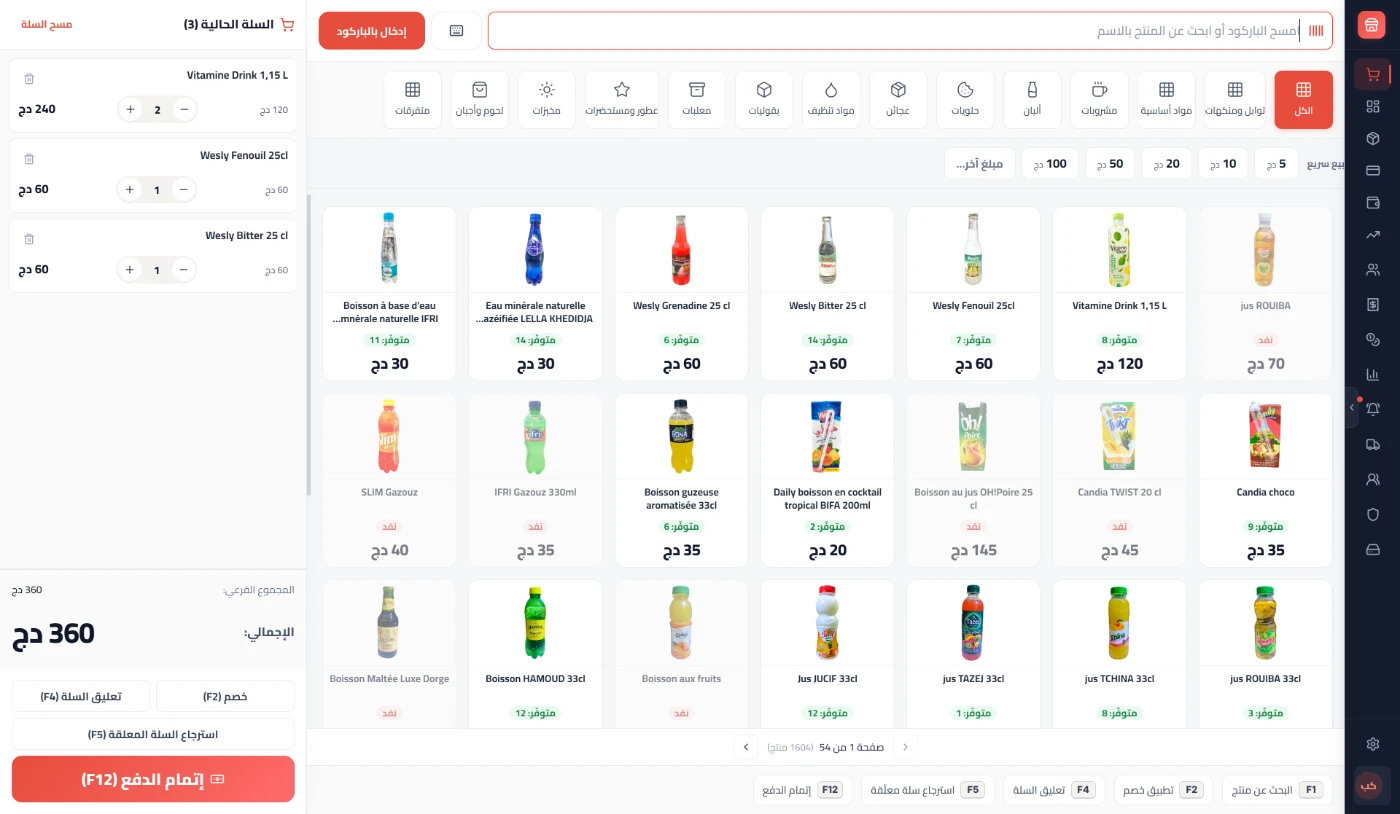
Task: Add Boisson HAMOUD 33cl product card
Action: [x=536, y=654]
